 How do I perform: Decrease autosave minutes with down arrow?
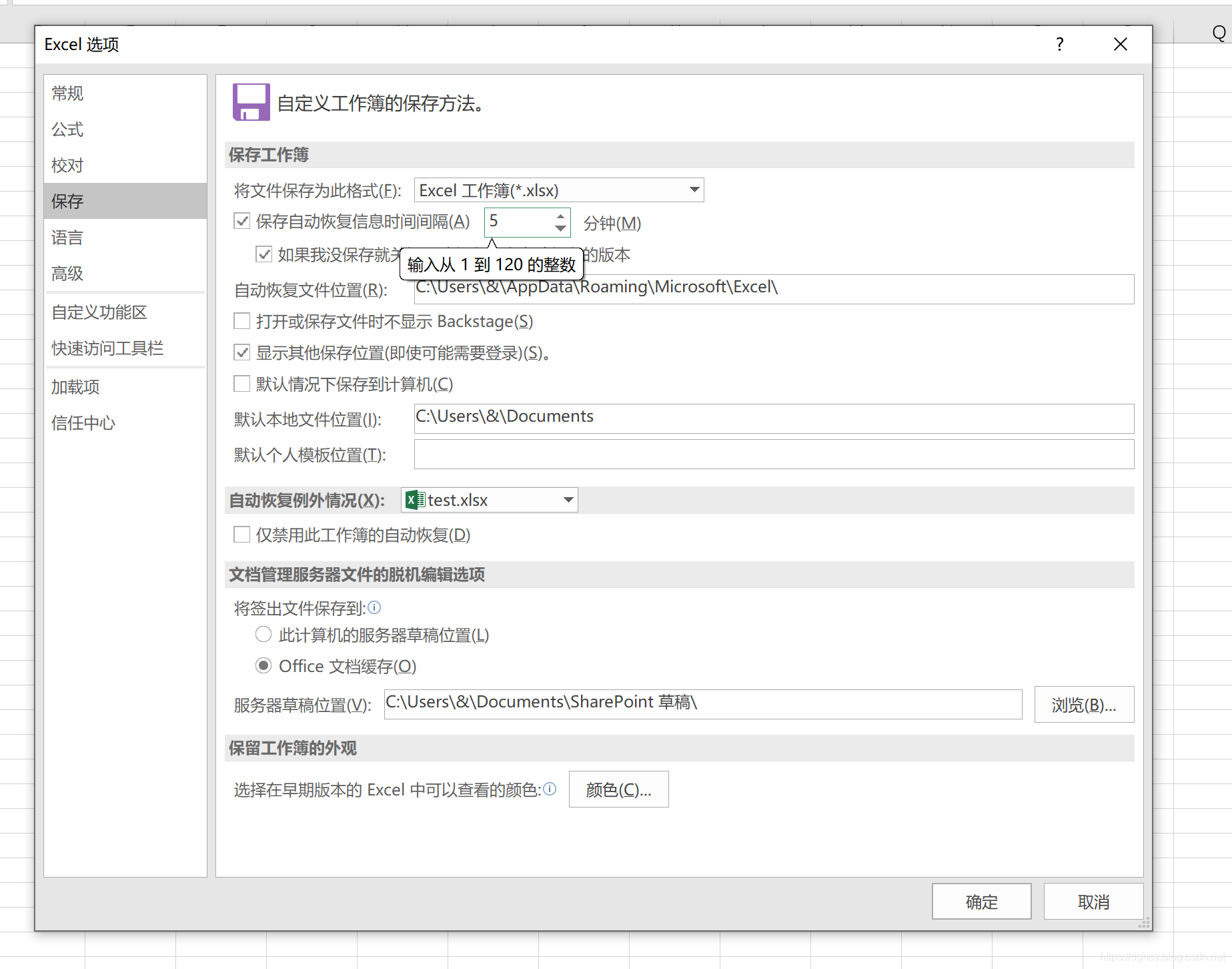pos(561,229)
